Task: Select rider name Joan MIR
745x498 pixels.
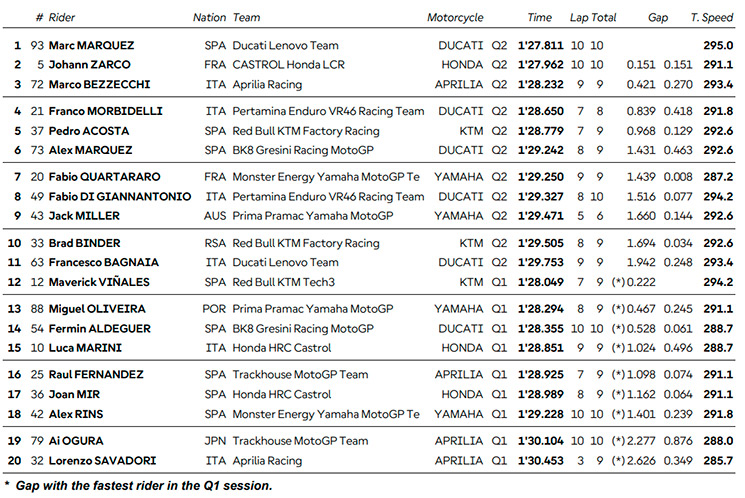Action: click(74, 394)
